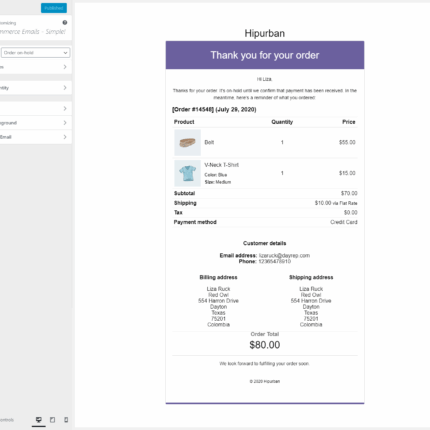Open the Background settings section

coord(35,123)
